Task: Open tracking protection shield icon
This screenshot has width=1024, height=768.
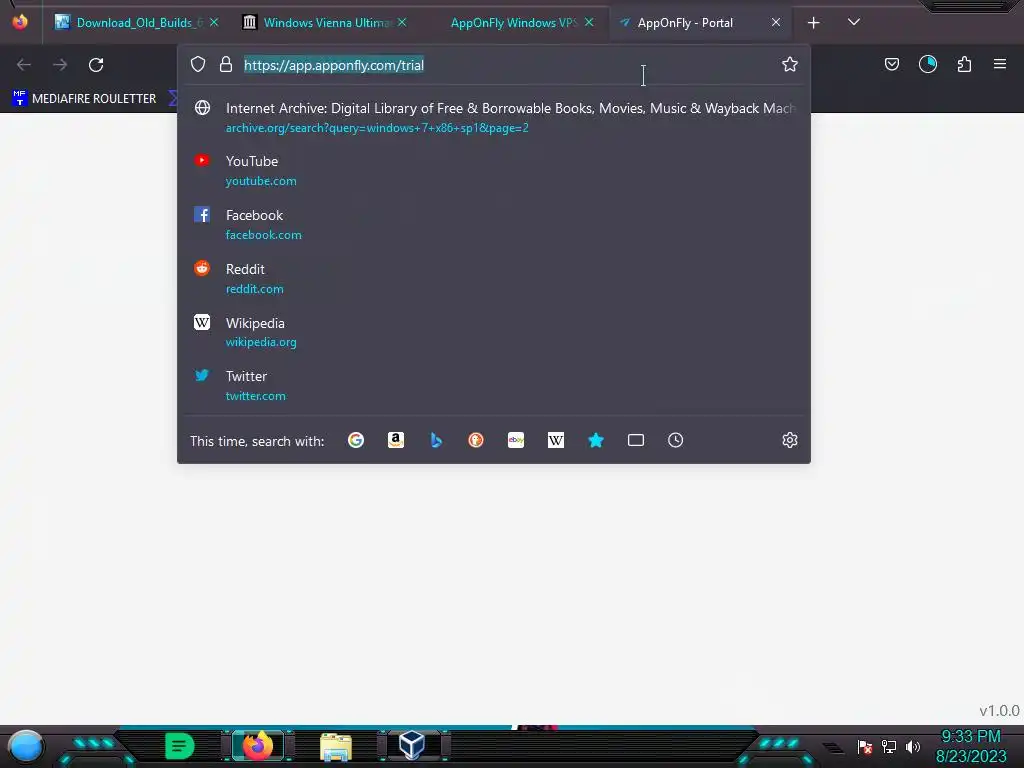Action: point(198,64)
